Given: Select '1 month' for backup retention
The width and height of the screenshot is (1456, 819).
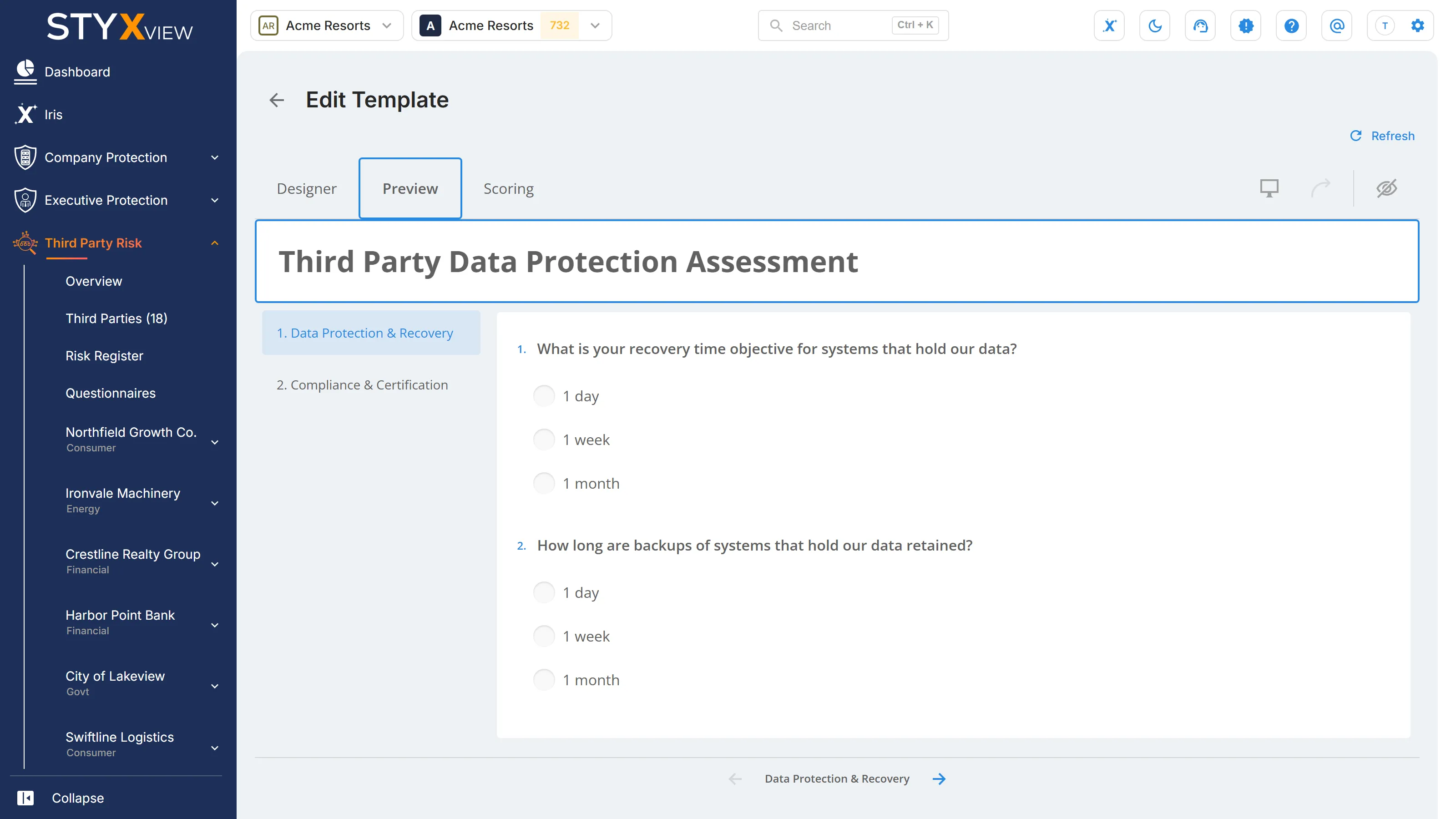Looking at the screenshot, I should tap(544, 679).
